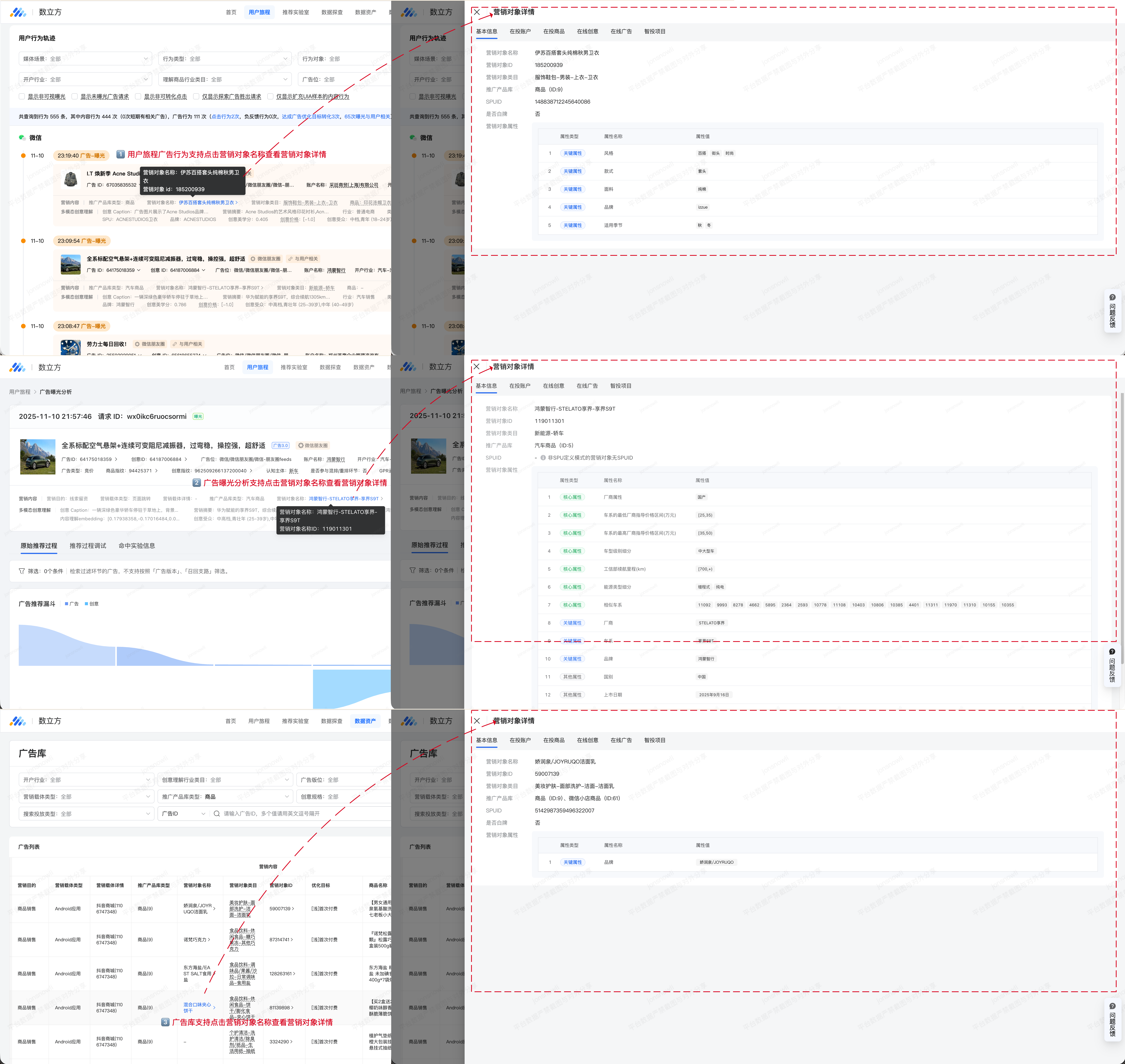Viewport: 1125px width, 1064px height.
Task: Click chevron arrow after 广告ID: 64175018359
Action: 116,459
